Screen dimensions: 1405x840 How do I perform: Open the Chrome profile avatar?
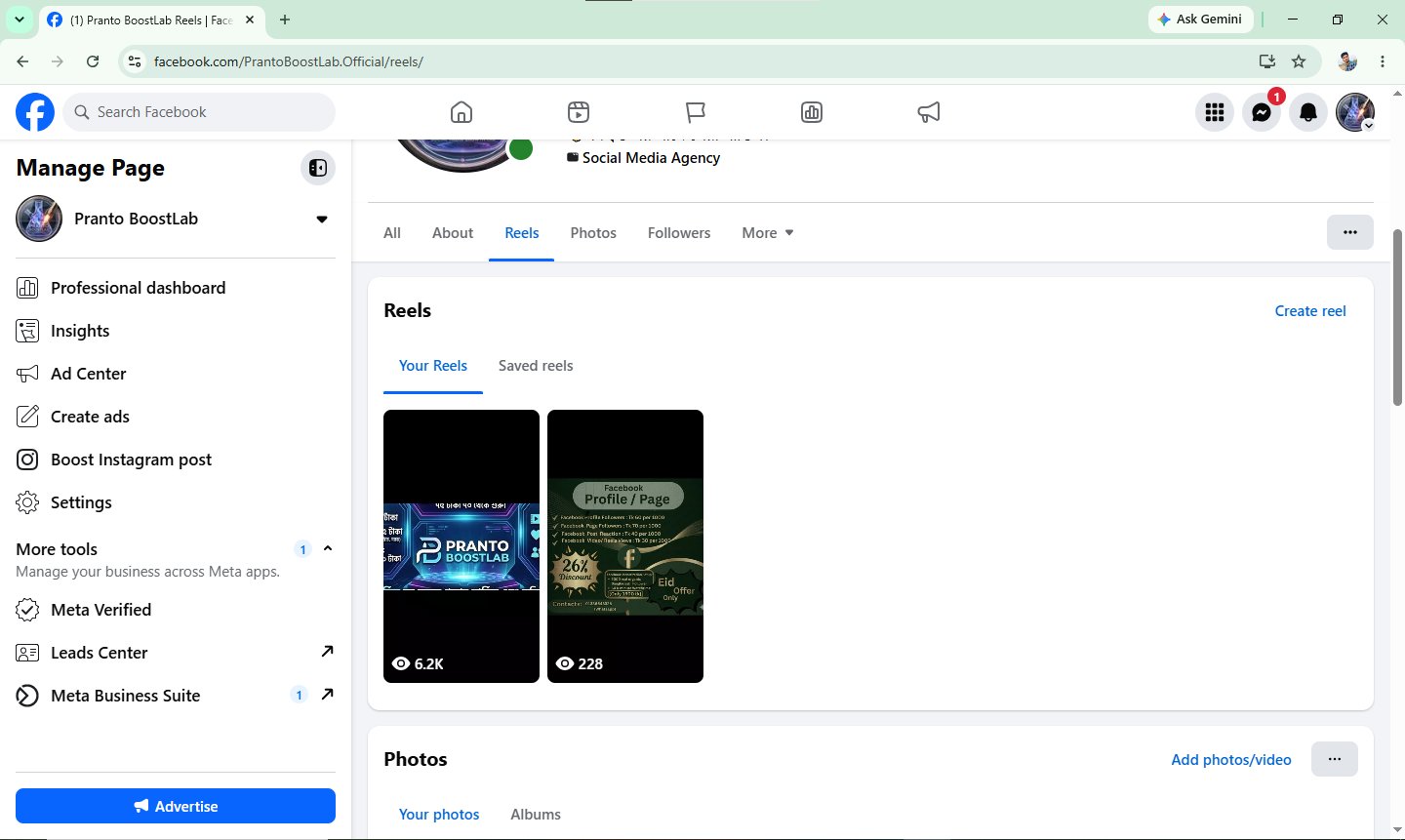pos(1347,61)
